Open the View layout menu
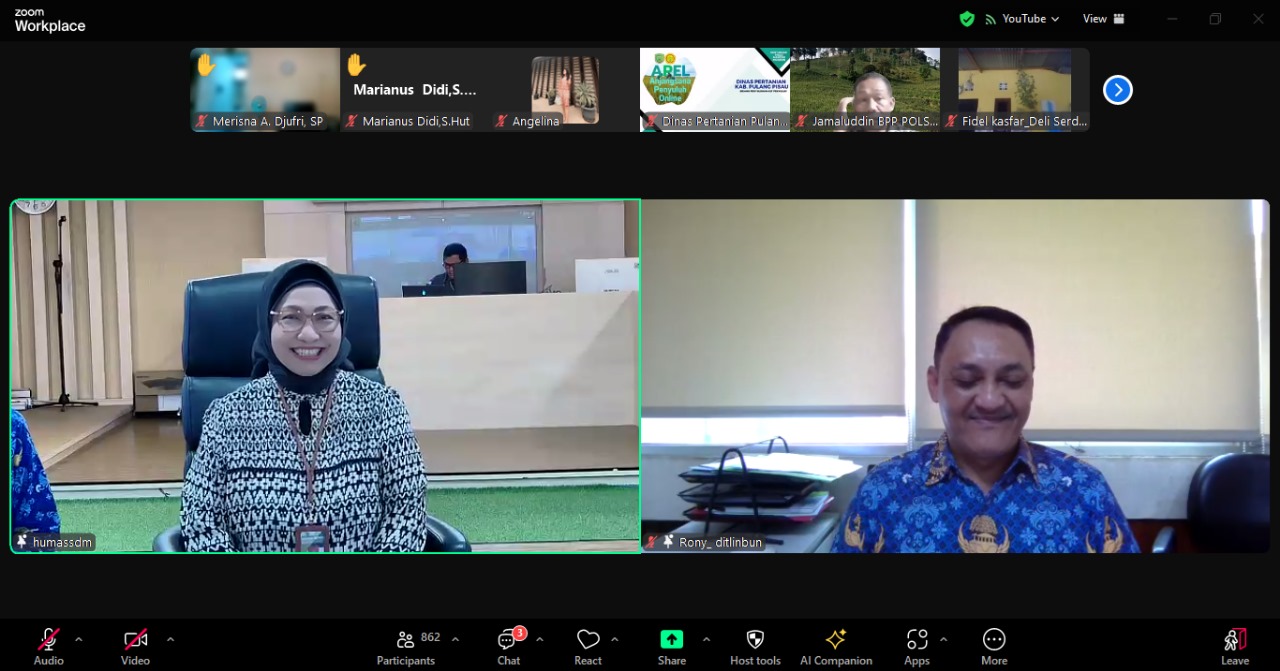The height and width of the screenshot is (671, 1280). [1103, 19]
